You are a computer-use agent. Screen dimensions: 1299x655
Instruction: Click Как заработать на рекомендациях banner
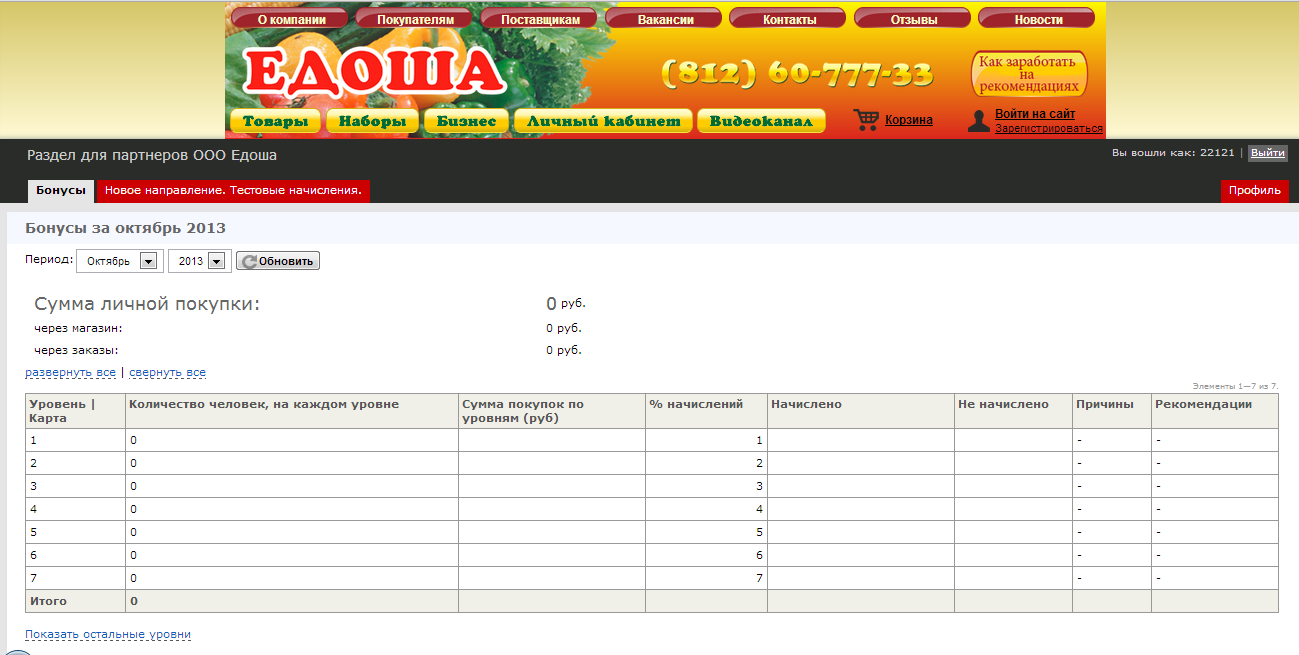click(x=1029, y=74)
